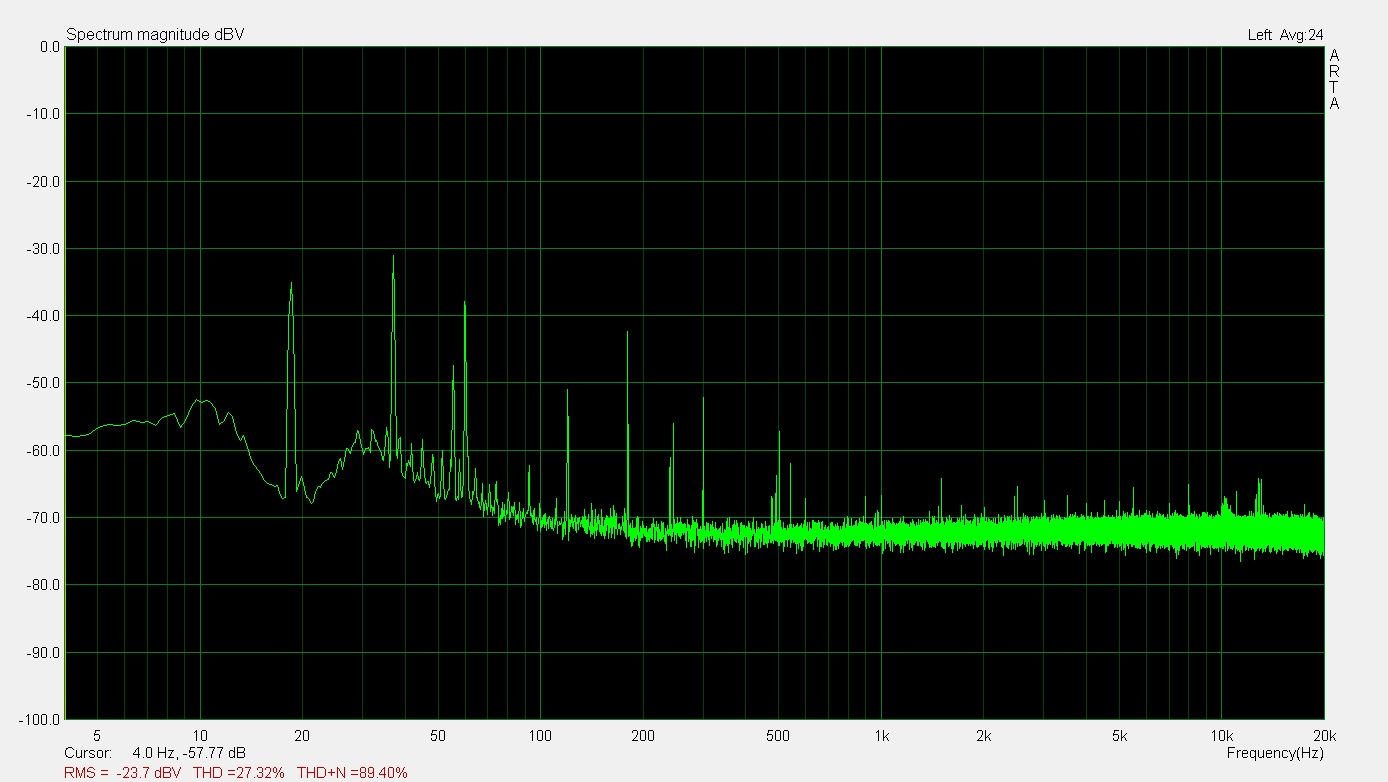Click the 0.0 y-axis label

(x=48, y=47)
